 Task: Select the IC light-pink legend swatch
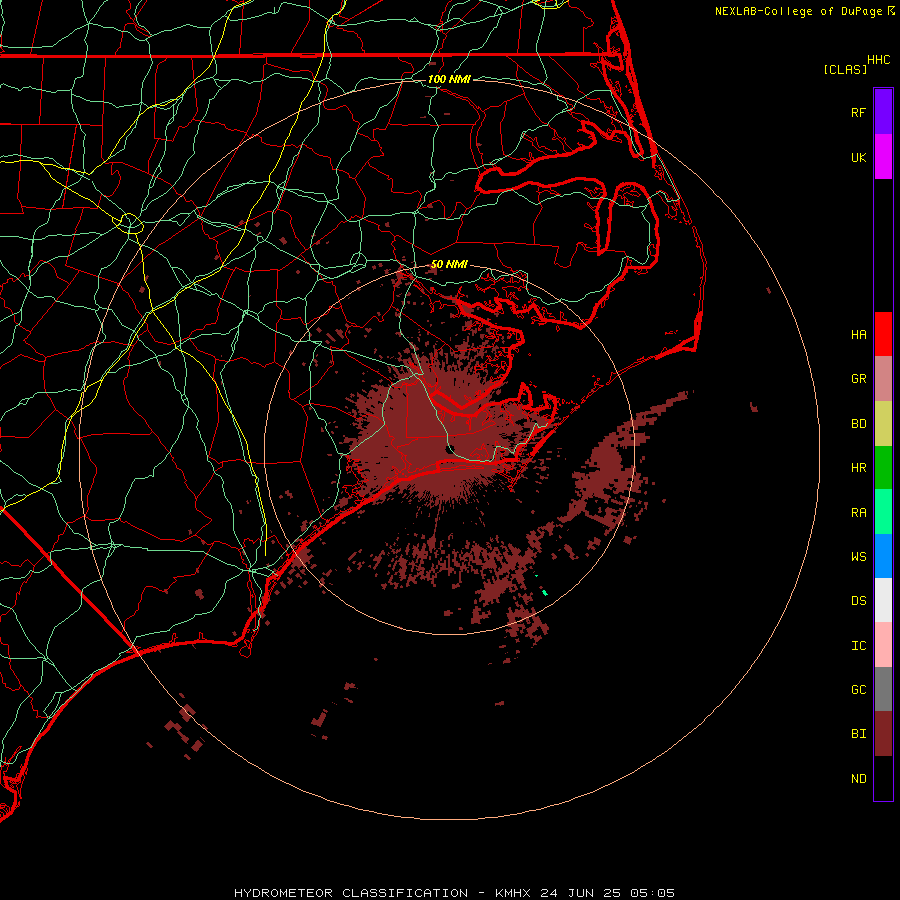tap(883, 645)
